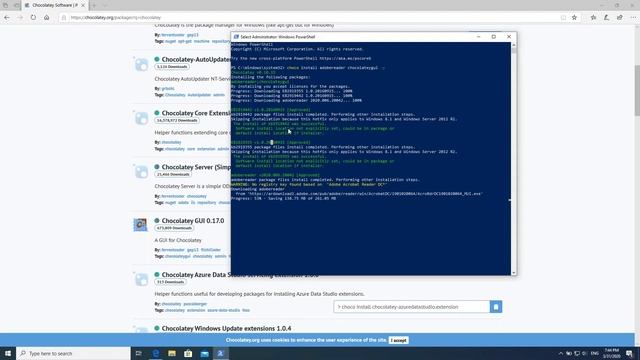Open Task View from the taskbar
The width and height of the screenshot is (640, 360).
(x=139, y=353)
